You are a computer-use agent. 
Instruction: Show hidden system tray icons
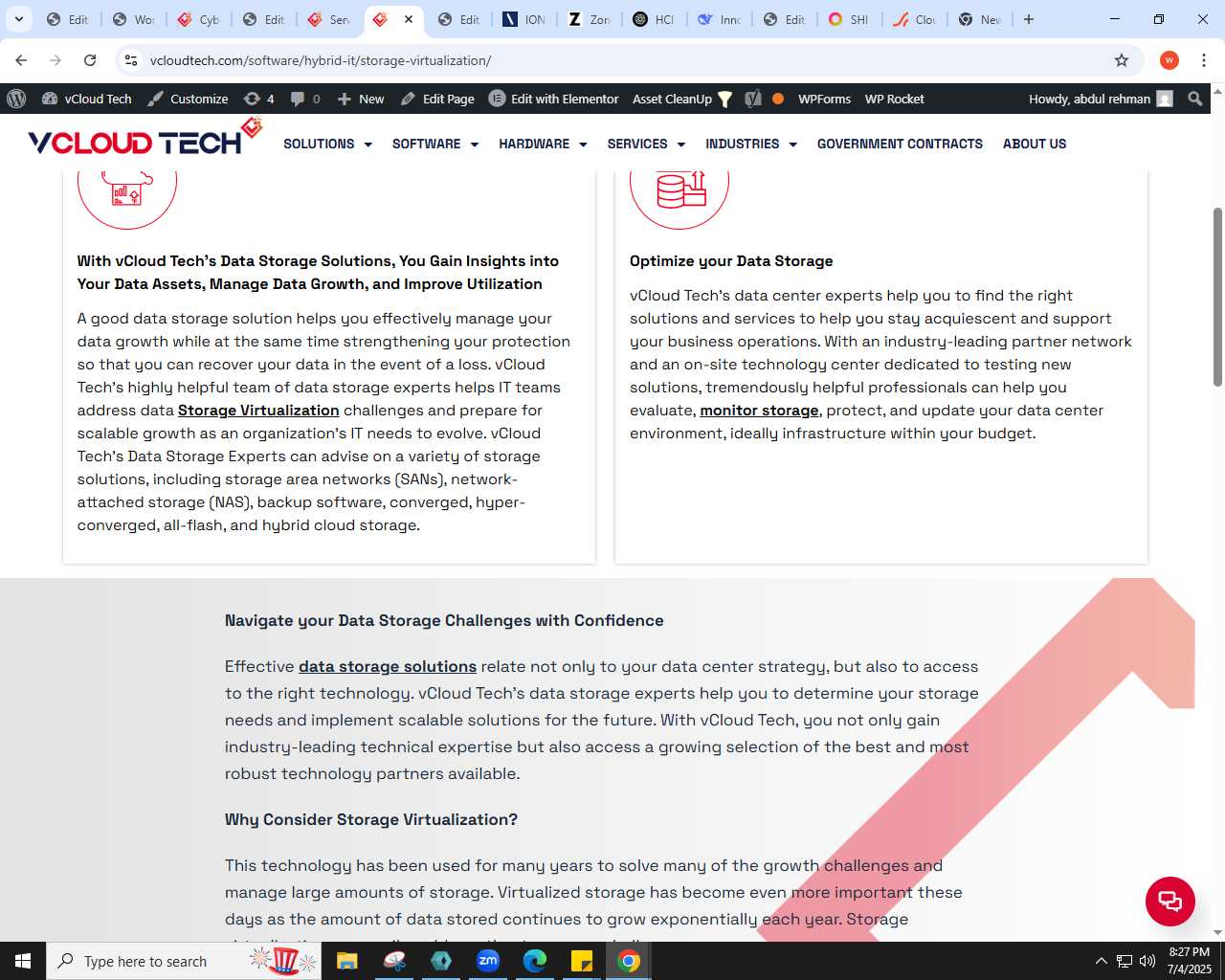pos(1101,961)
